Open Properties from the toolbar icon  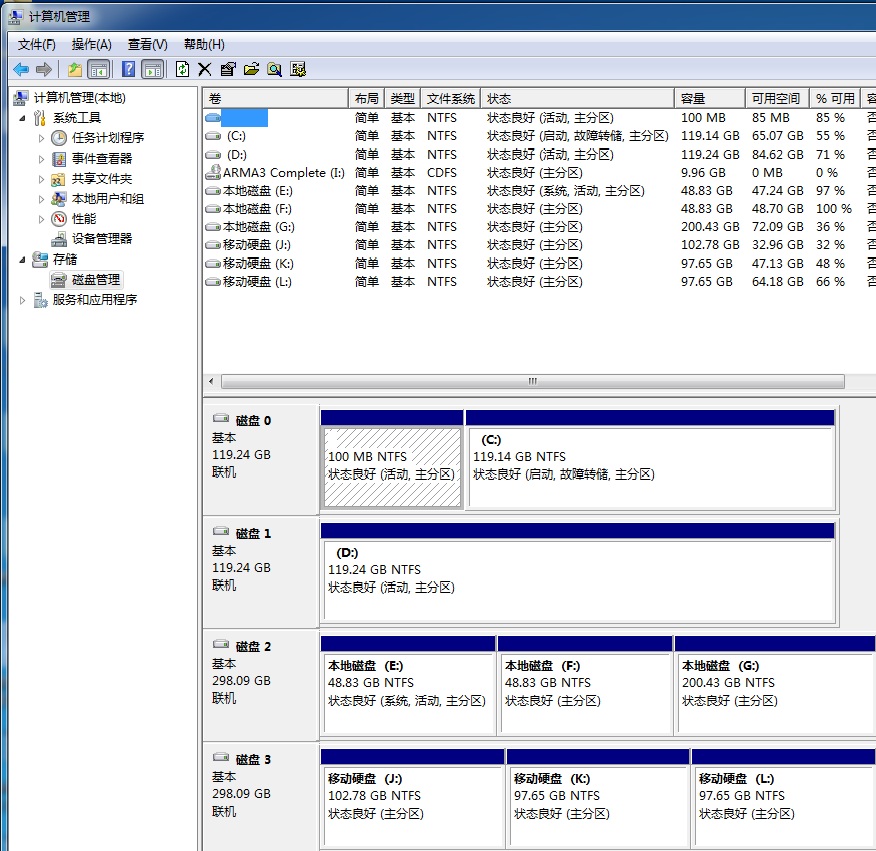pos(228,69)
